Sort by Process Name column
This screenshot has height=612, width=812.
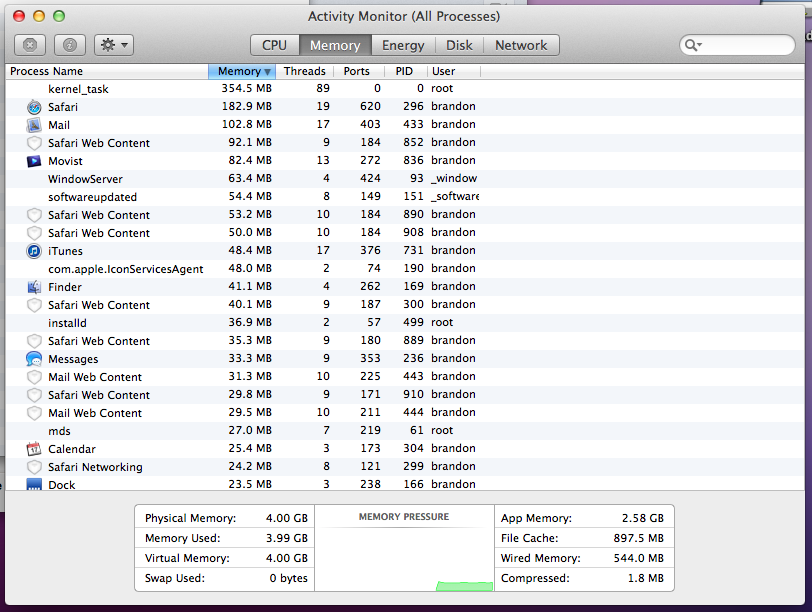107,71
